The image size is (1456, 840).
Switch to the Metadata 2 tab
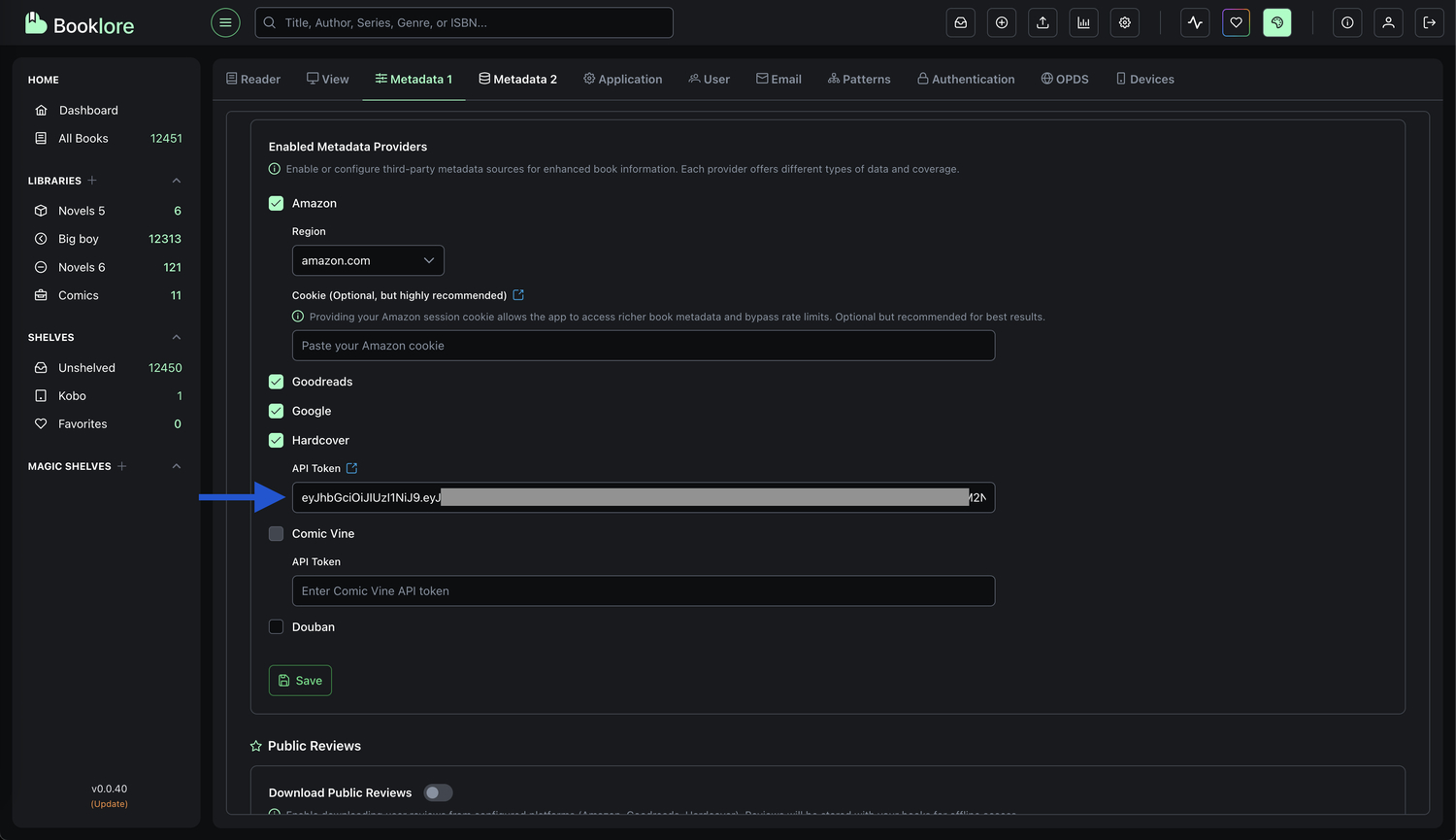[x=517, y=79]
